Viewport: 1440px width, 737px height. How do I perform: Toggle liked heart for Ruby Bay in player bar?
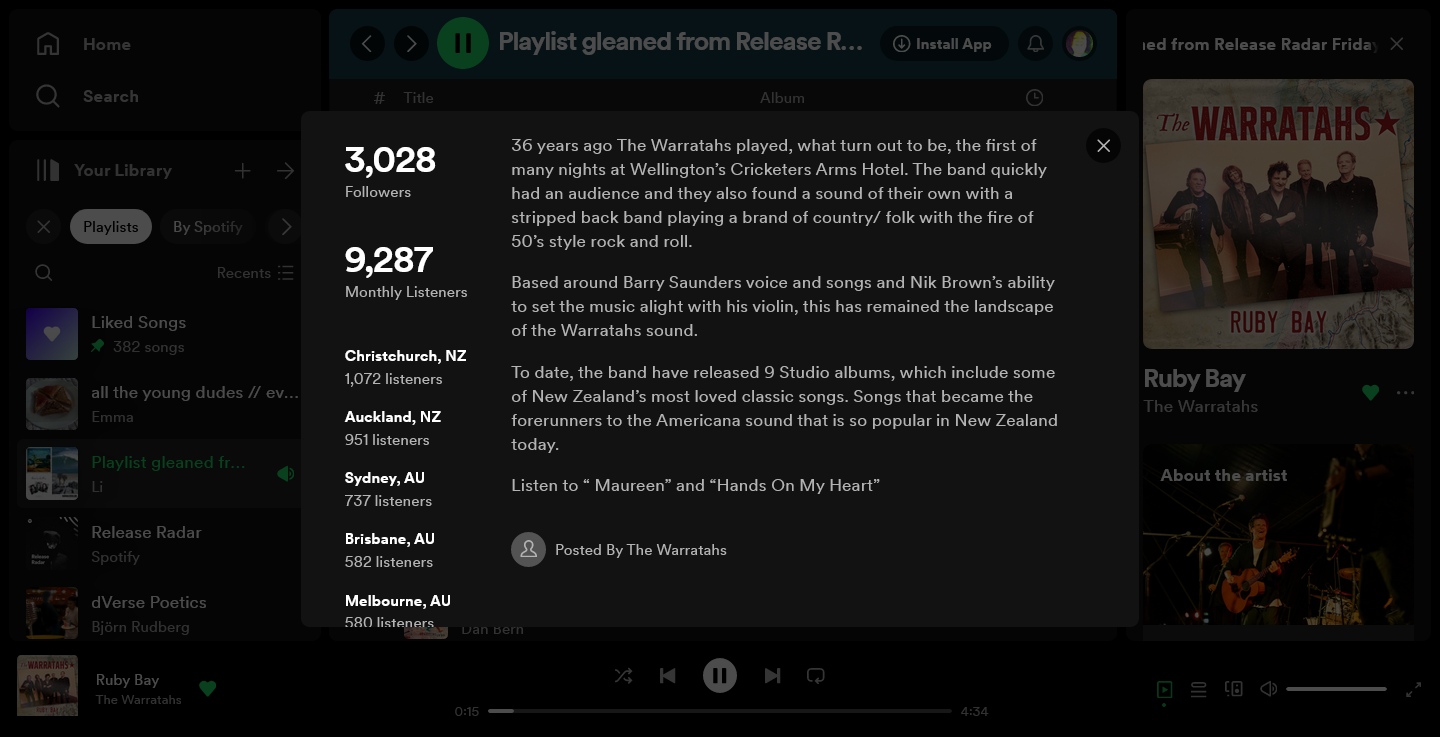[208, 688]
